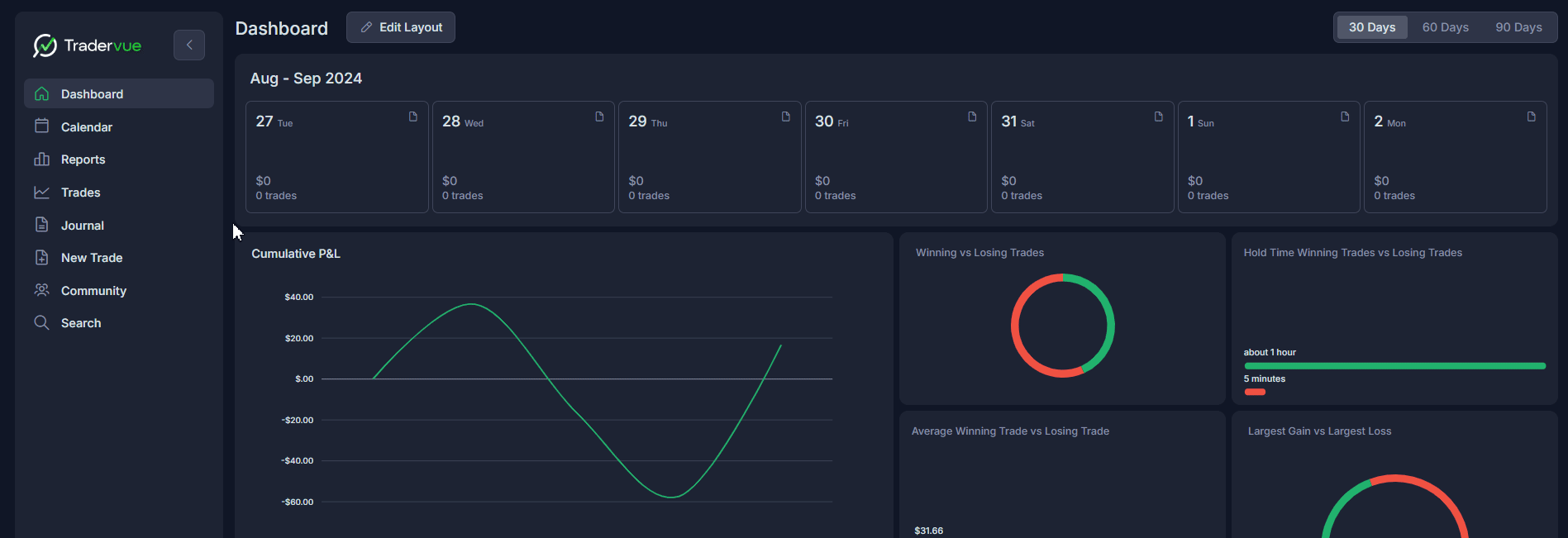The height and width of the screenshot is (538, 1568).
Task: Open journal note icon for 28 Wed
Action: 599,117
